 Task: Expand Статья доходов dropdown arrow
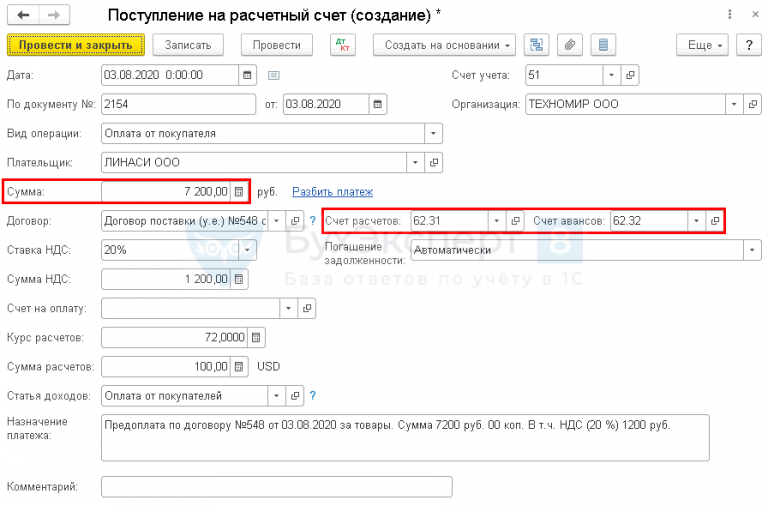[x=277, y=396]
